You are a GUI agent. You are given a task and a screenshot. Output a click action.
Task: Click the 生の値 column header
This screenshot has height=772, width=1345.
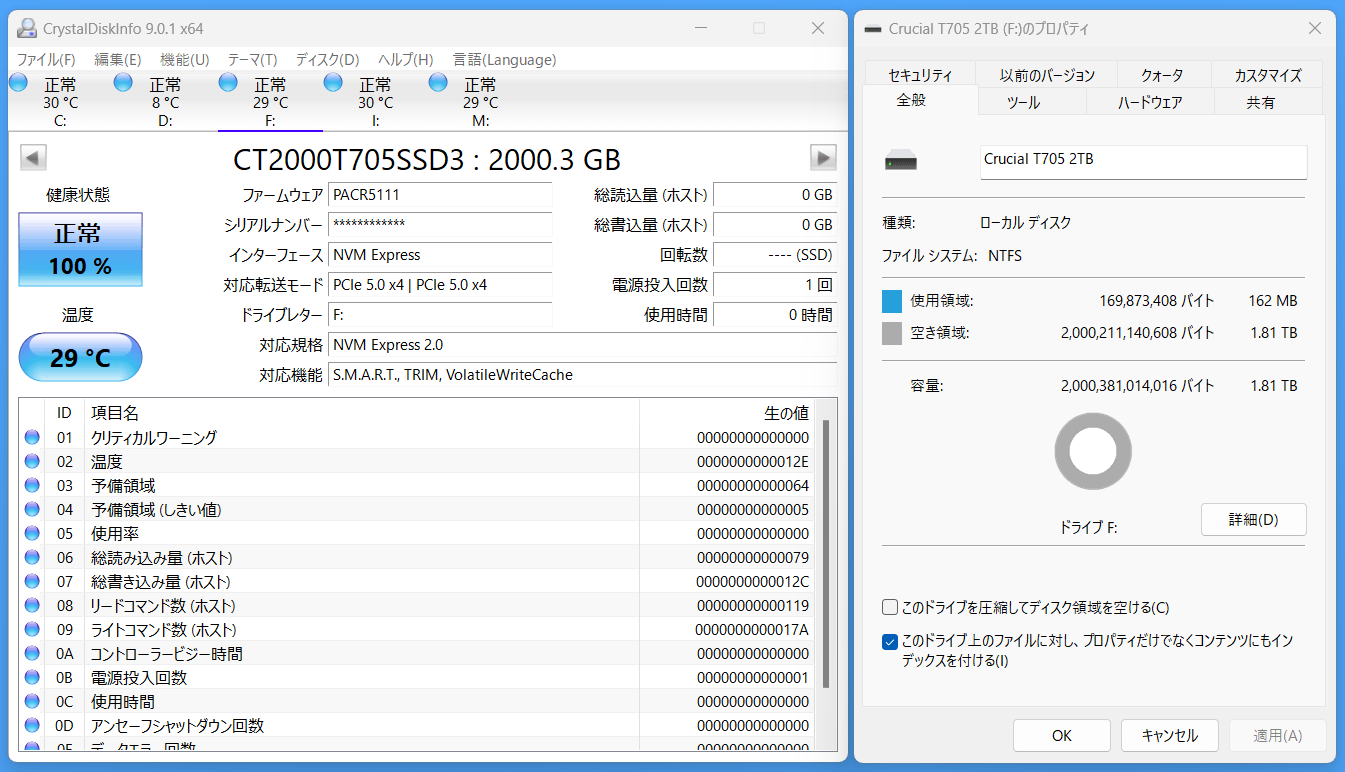[x=727, y=413]
